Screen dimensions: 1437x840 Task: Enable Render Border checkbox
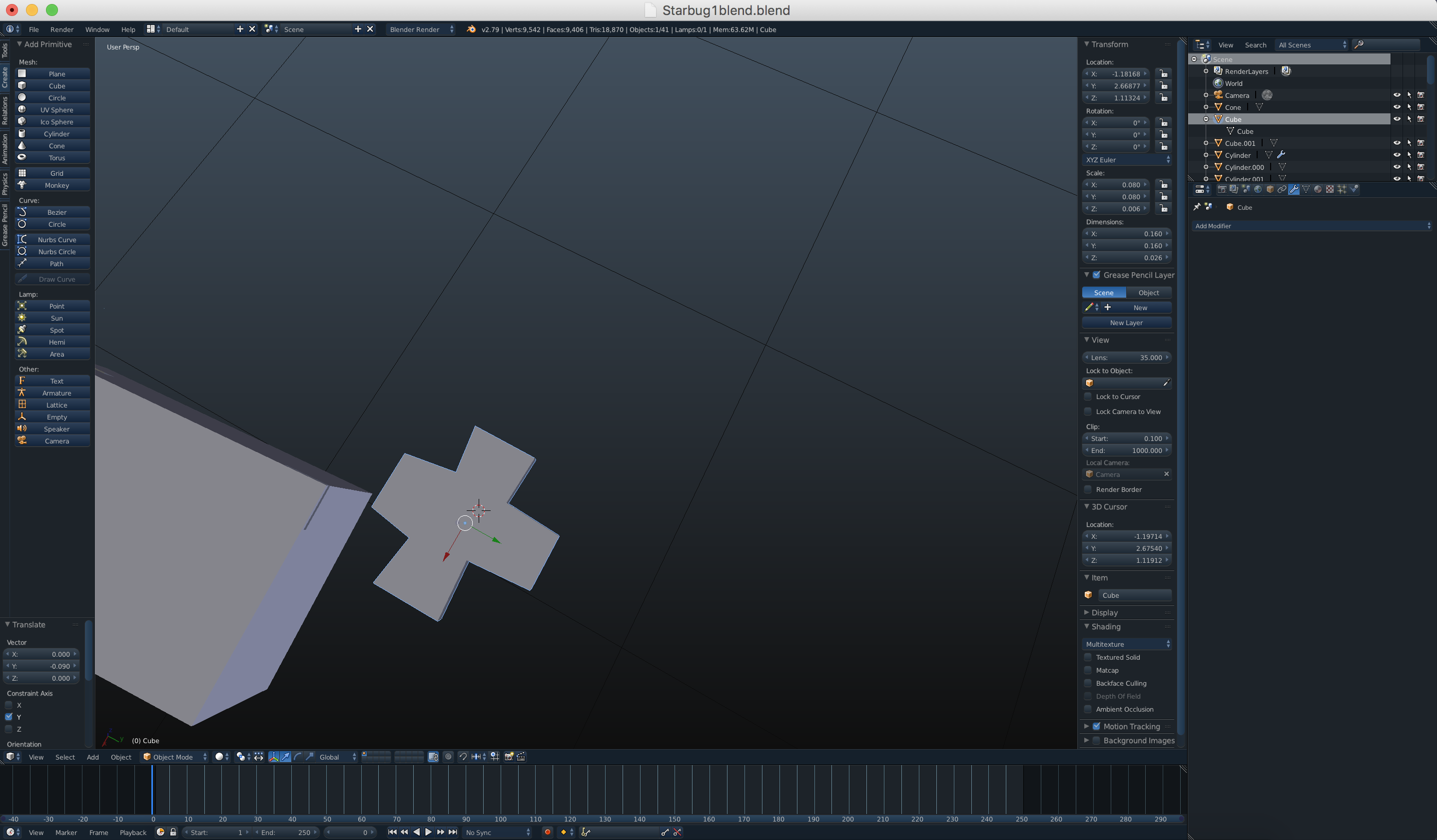click(1088, 489)
